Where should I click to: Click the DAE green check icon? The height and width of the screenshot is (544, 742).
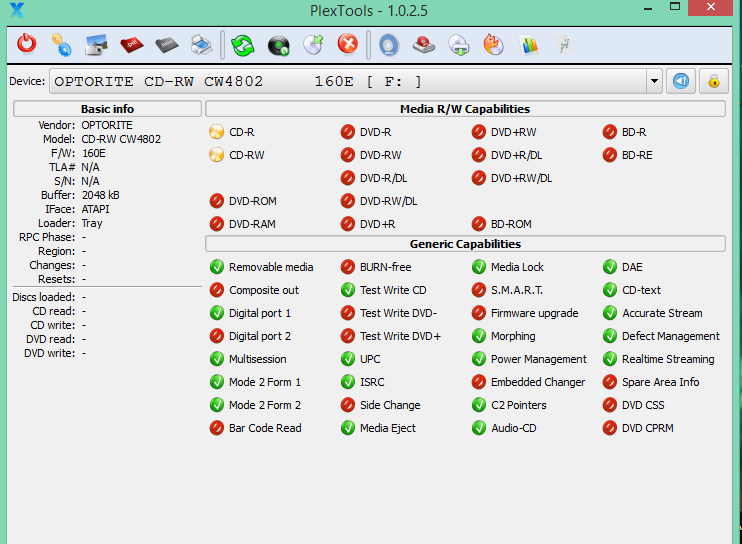pyautogui.click(x=610, y=267)
